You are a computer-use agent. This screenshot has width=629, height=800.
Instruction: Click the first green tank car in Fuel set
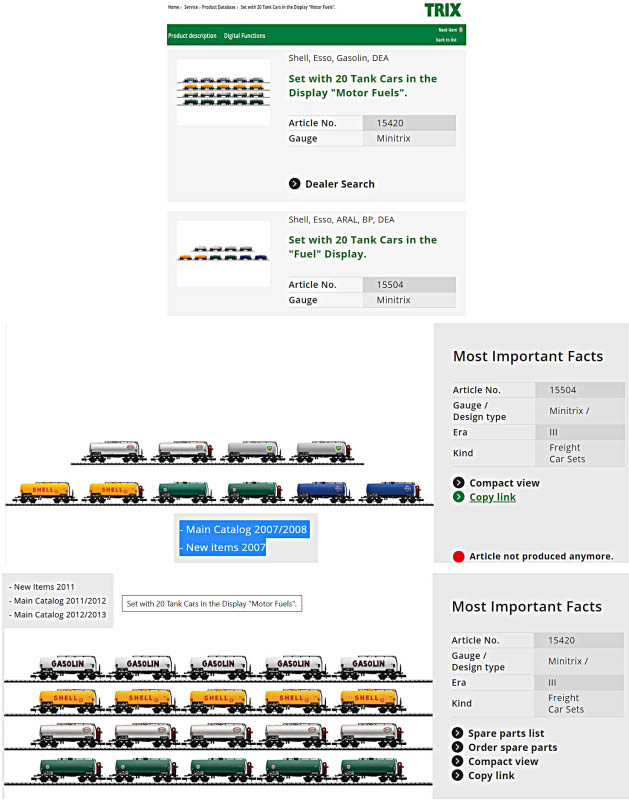(x=184, y=491)
